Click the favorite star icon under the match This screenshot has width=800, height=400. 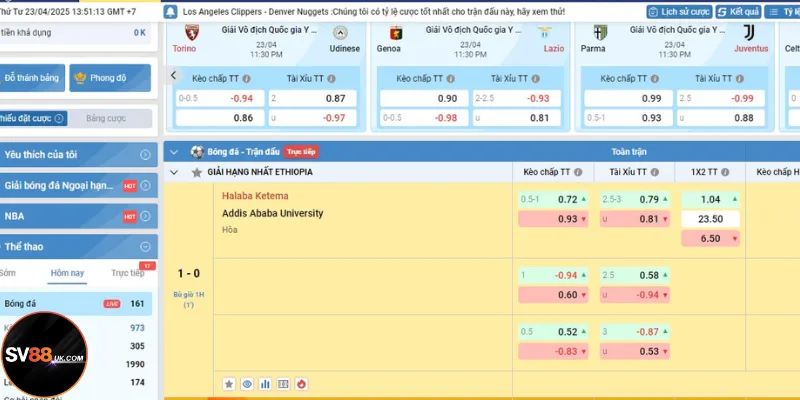[229, 383]
